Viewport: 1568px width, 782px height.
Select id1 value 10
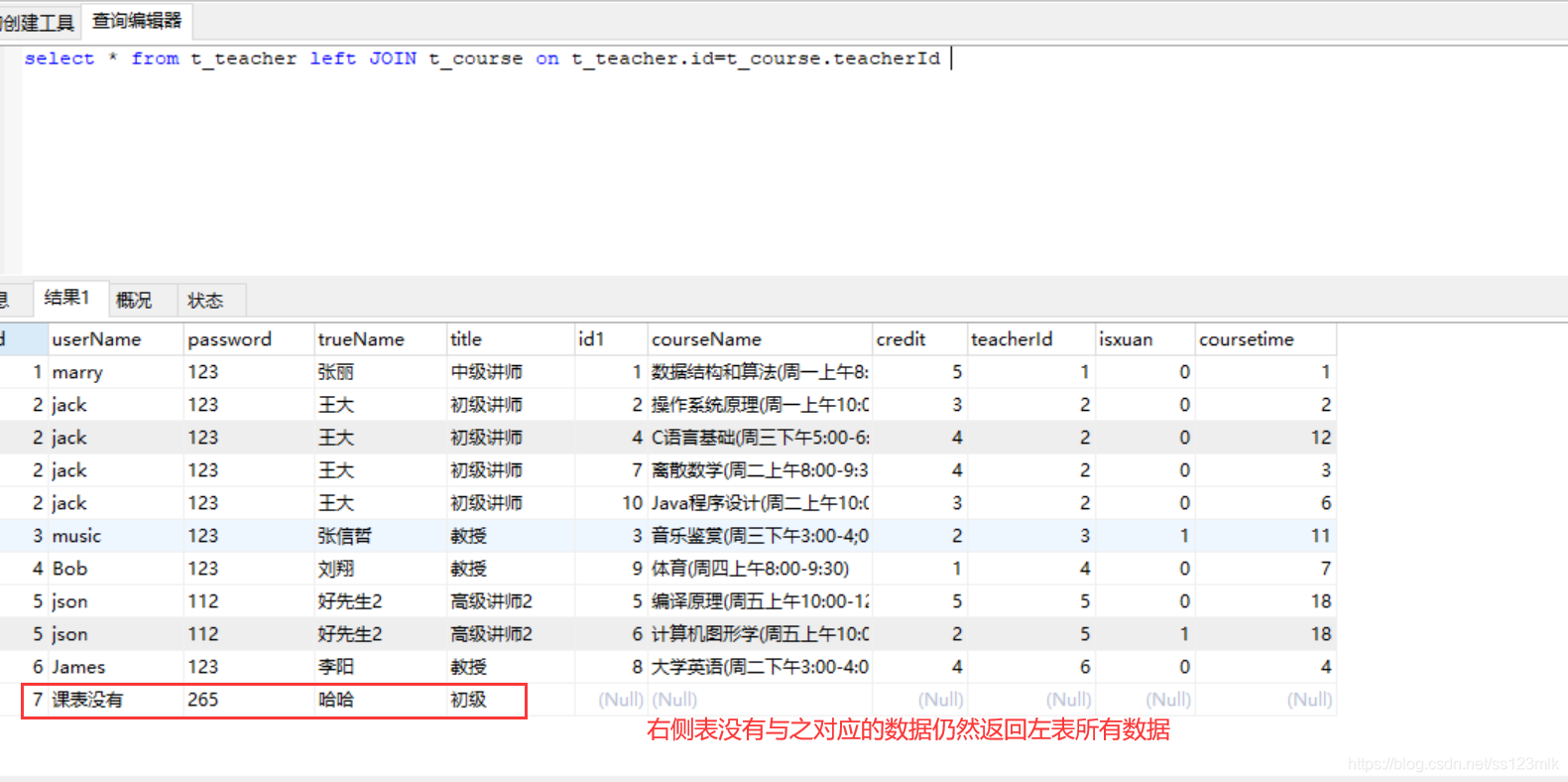tap(611, 503)
